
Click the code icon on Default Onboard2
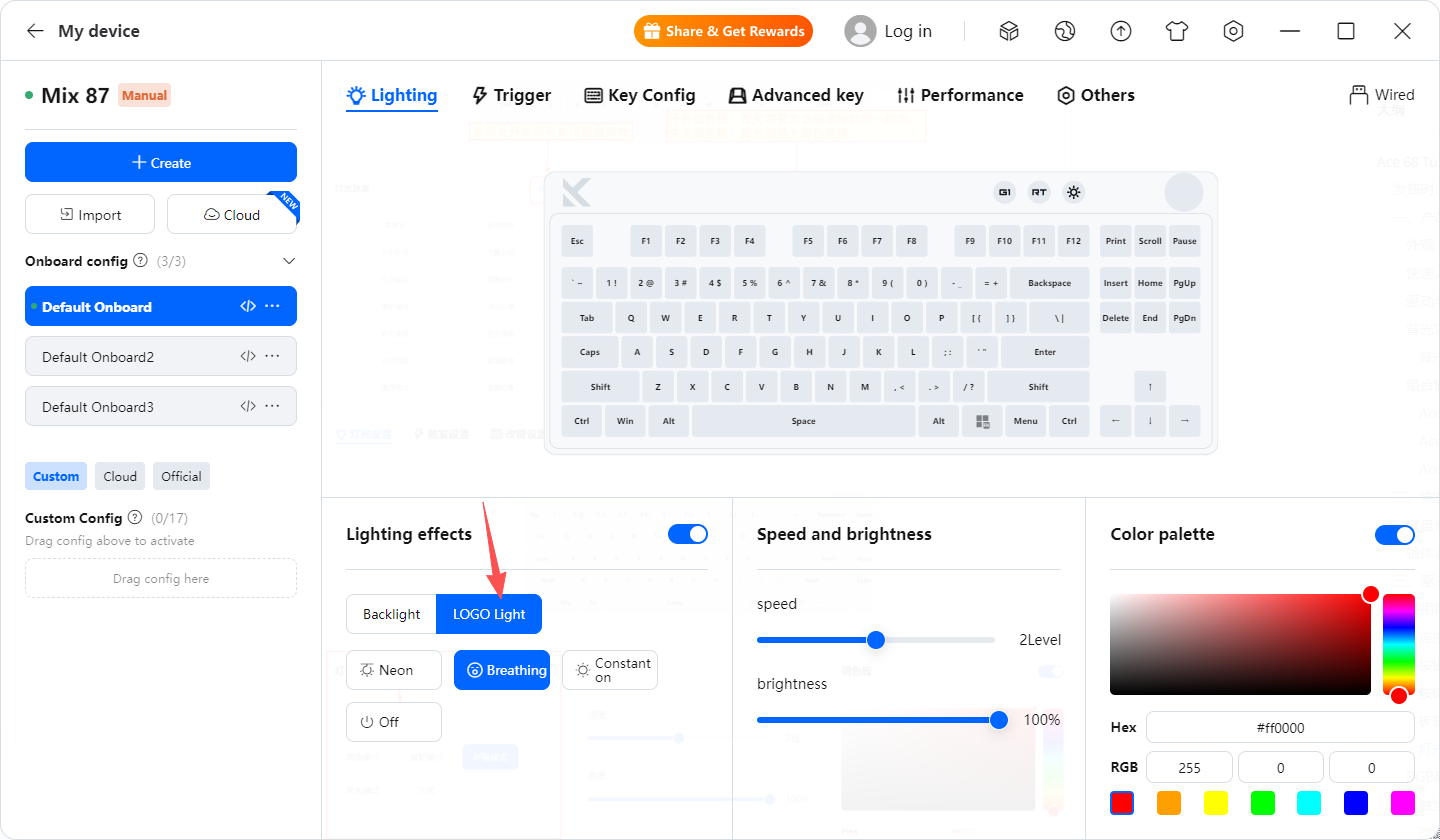tap(248, 356)
